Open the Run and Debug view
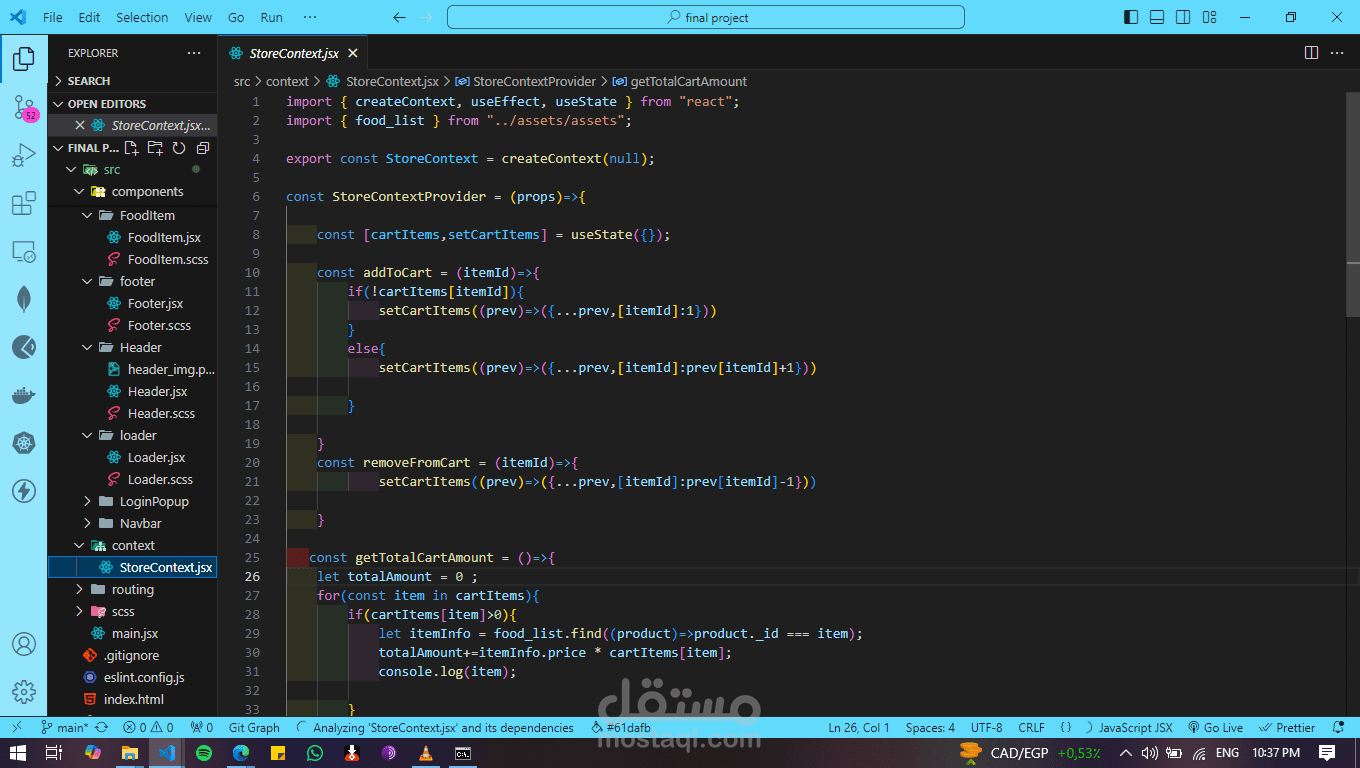 [x=24, y=157]
